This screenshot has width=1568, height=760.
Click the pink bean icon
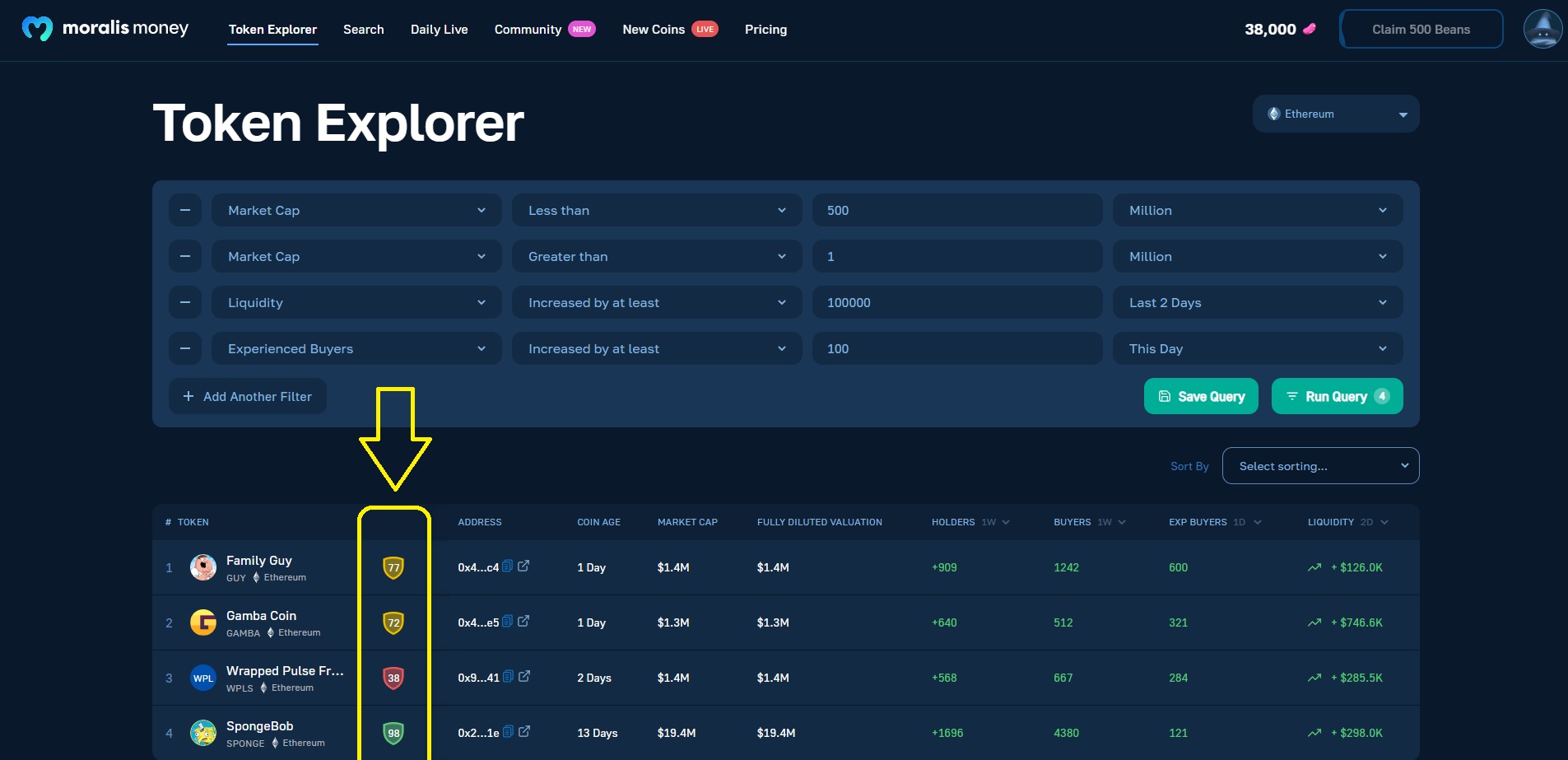(1310, 29)
